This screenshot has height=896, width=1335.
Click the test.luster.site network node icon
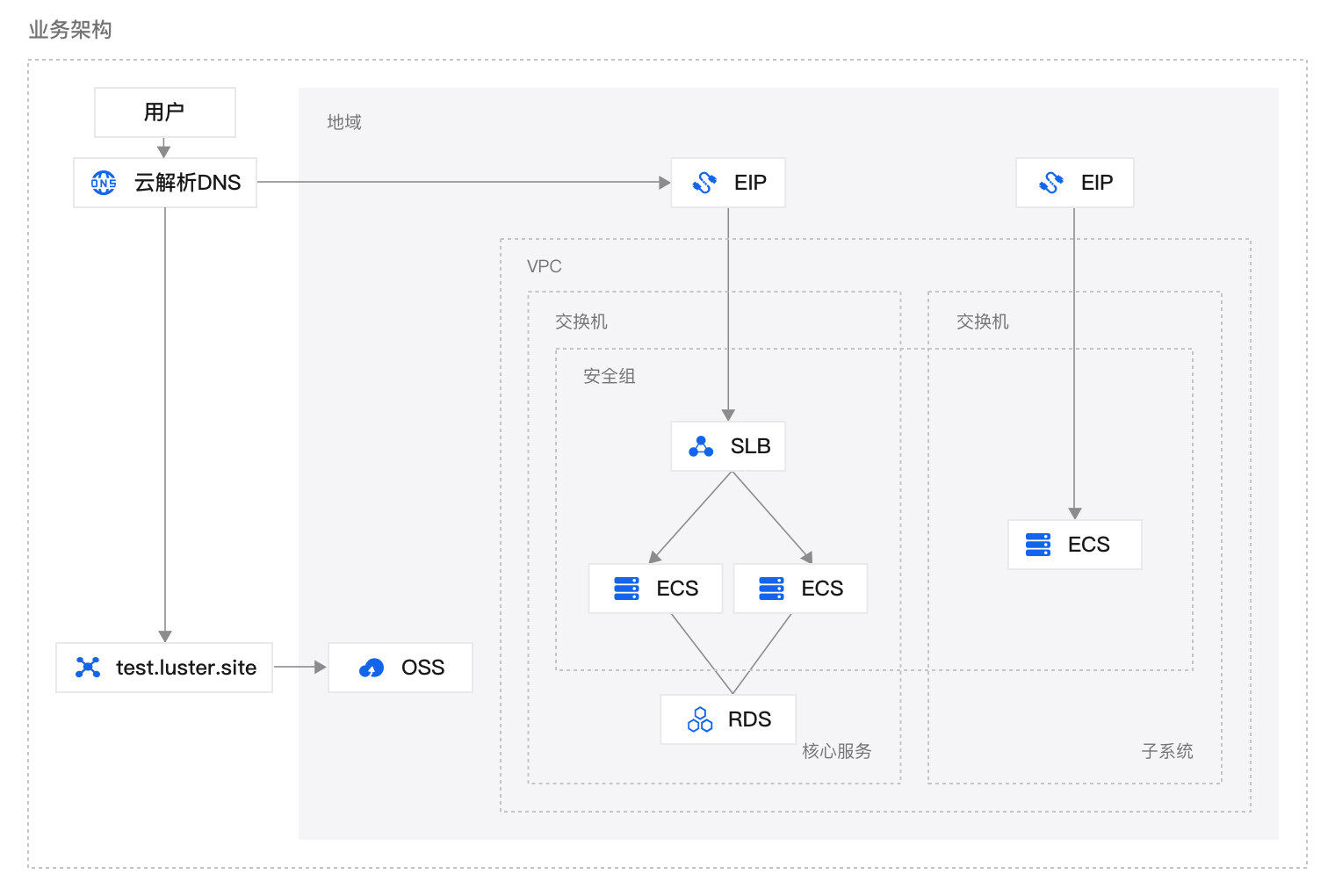tap(88, 668)
